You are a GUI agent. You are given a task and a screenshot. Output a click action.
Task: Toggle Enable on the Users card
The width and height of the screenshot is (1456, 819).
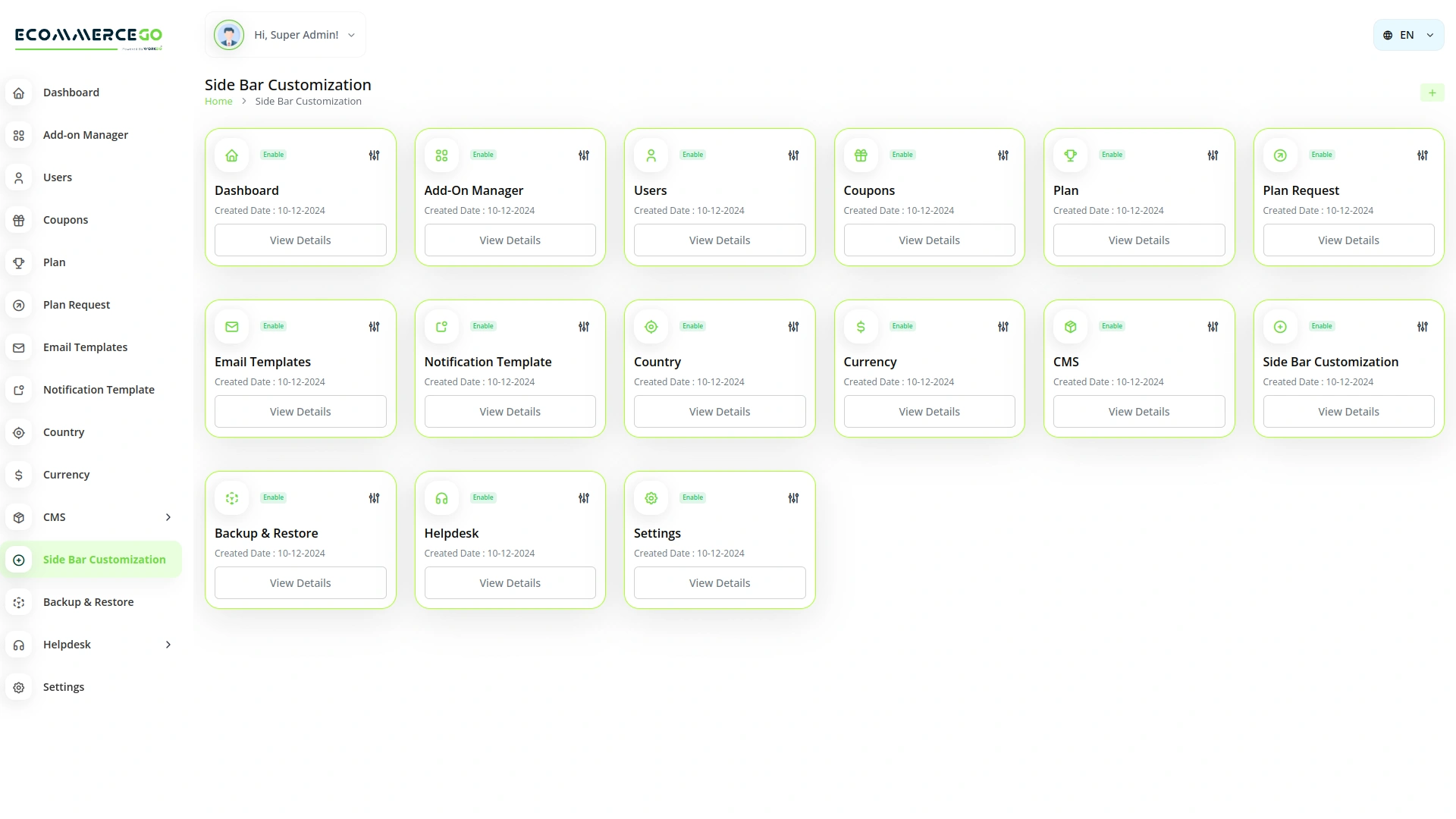[692, 155]
